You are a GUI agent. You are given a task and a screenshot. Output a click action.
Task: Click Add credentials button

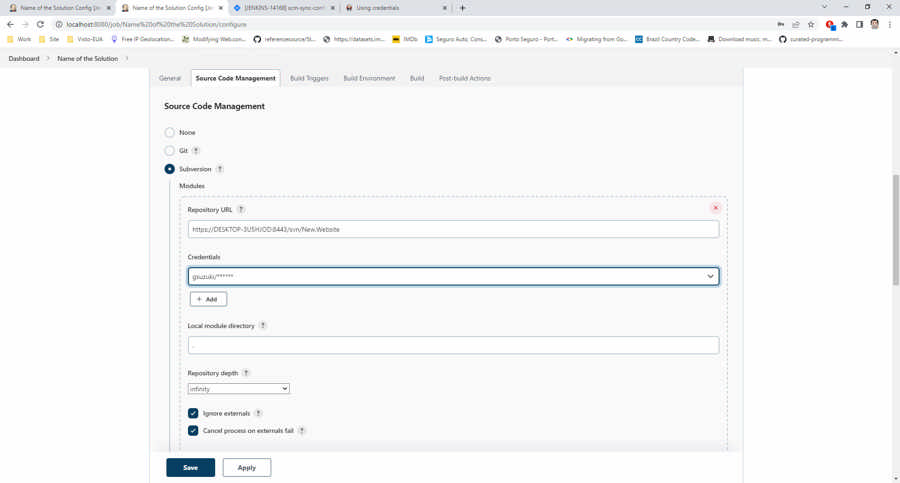(x=208, y=299)
